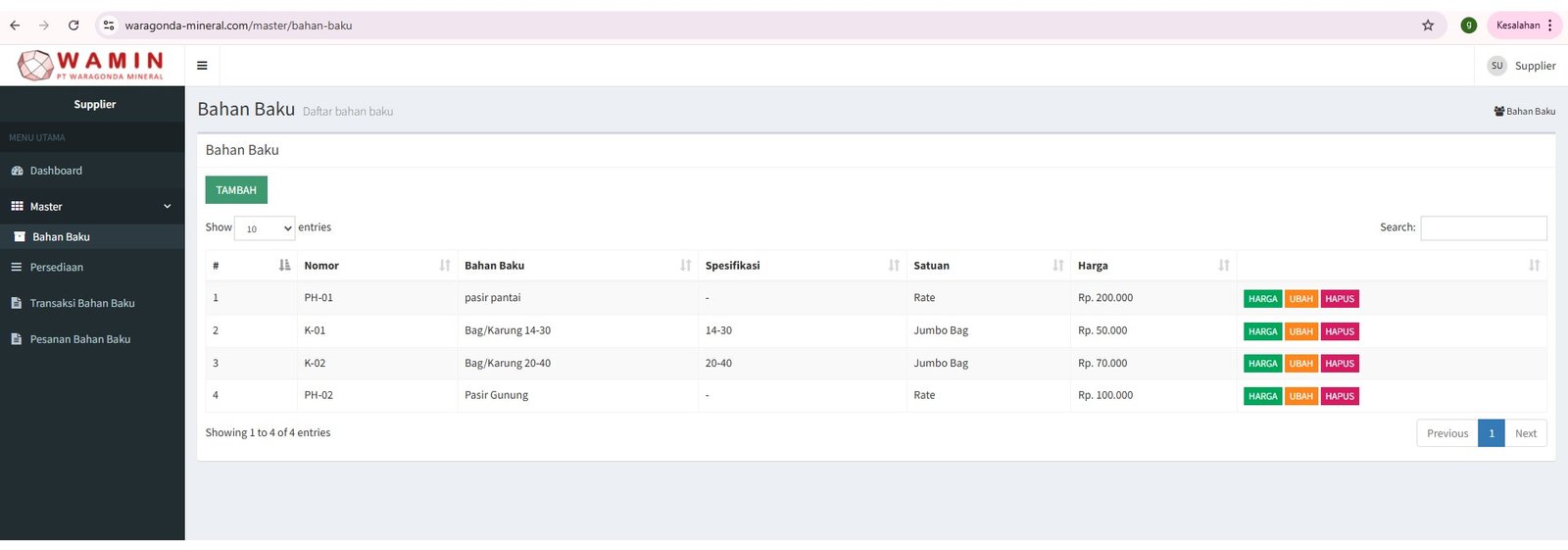Click HAPUS for the PH-01 row
The width and height of the screenshot is (1568, 550).
click(1340, 299)
